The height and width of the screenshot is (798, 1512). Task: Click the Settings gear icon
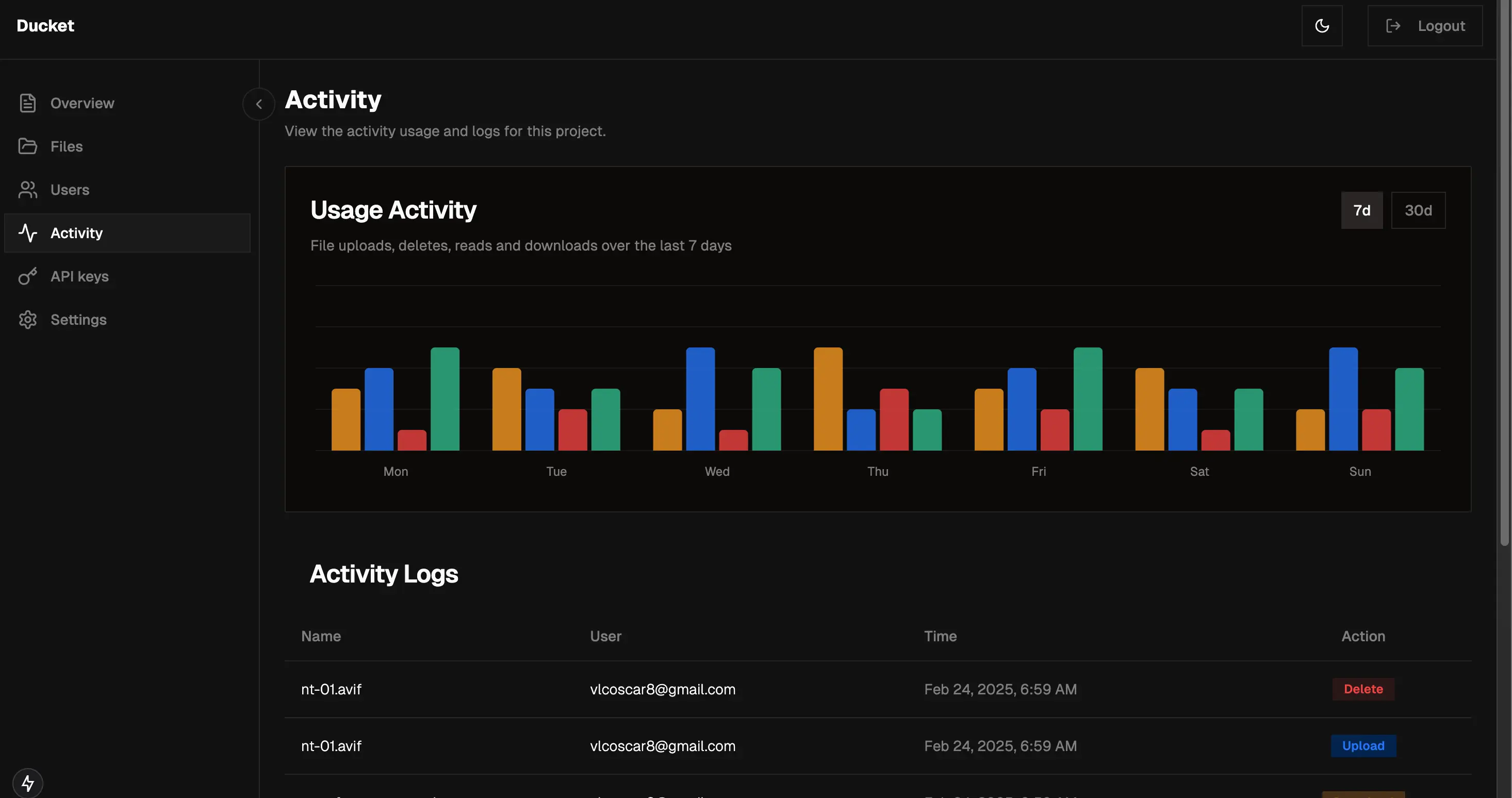[27, 320]
